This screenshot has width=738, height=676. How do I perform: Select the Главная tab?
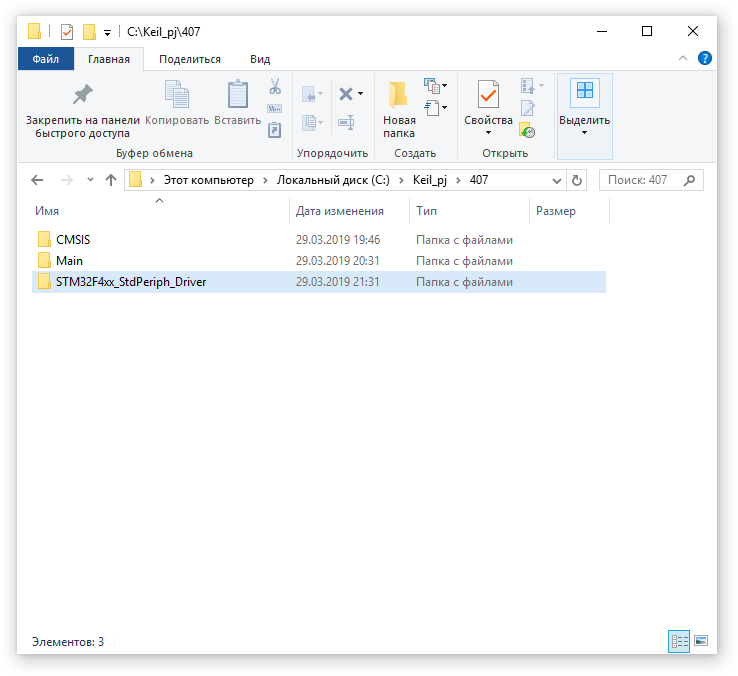tap(109, 59)
